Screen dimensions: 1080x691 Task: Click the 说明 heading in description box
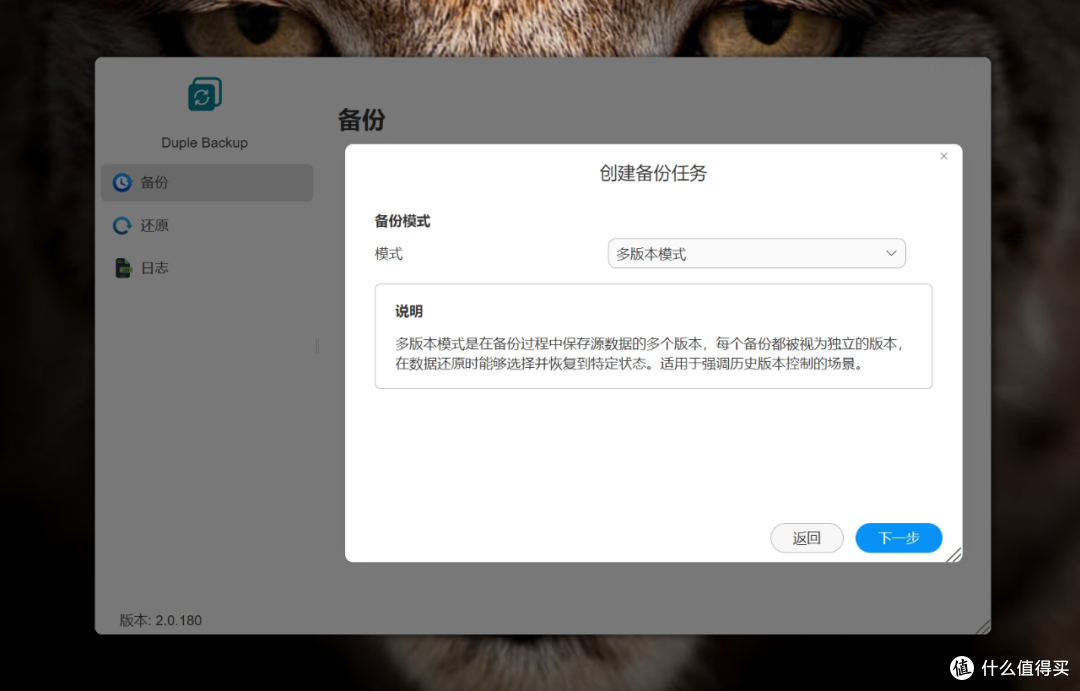pos(409,311)
